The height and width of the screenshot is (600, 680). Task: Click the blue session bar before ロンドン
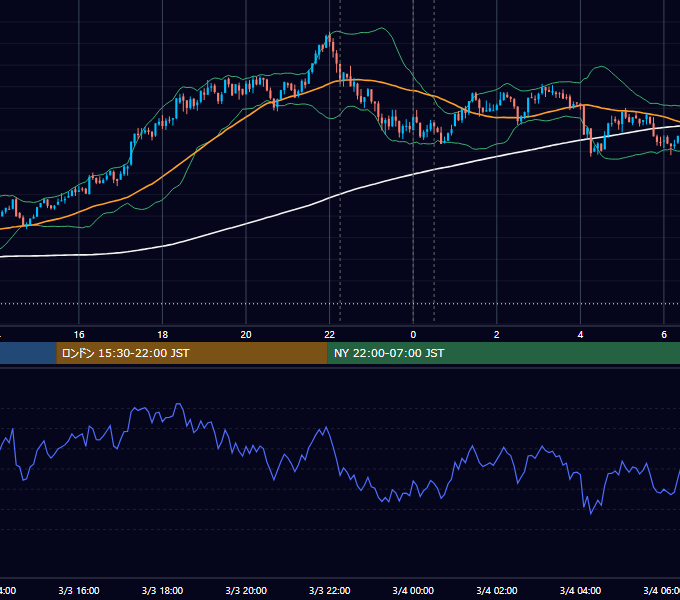coord(28,353)
